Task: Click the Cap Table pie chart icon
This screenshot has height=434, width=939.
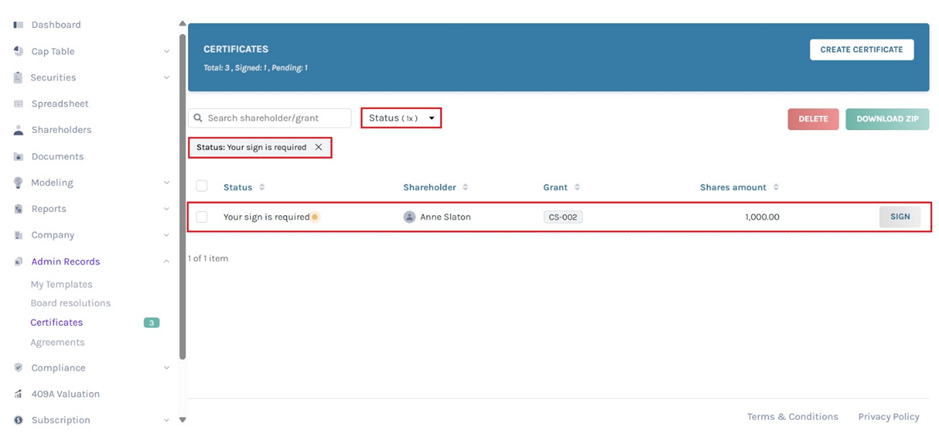Action: 18,51
